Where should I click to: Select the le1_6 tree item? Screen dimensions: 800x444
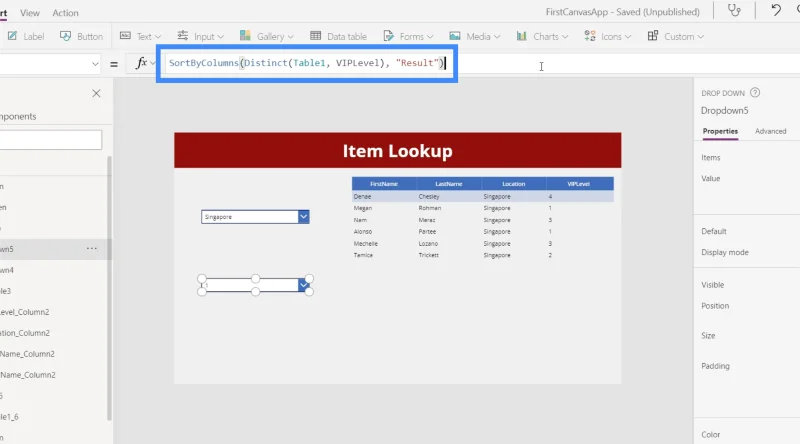point(9,416)
